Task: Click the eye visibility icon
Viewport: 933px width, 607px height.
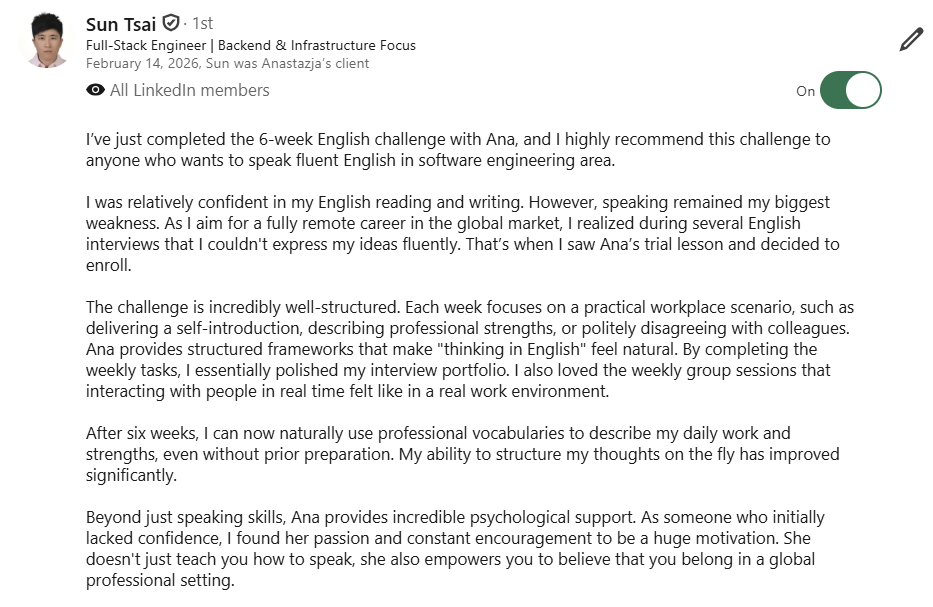Action: [95, 90]
